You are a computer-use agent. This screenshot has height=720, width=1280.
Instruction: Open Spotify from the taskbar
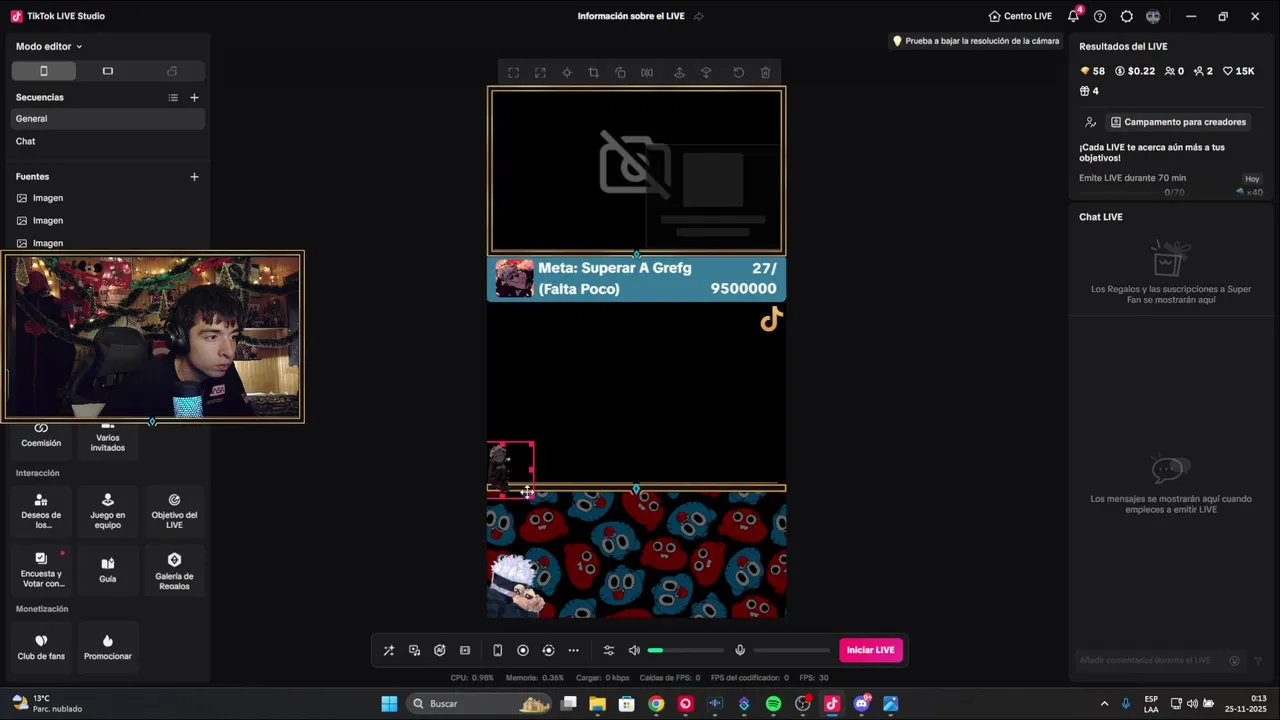point(773,704)
